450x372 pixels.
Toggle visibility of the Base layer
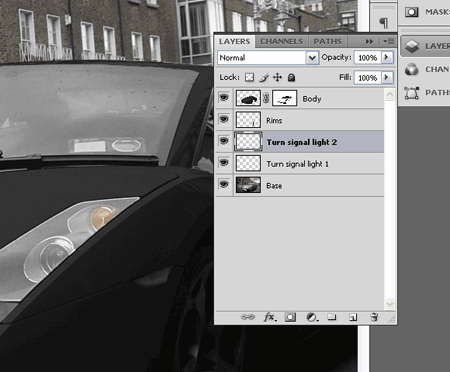224,184
